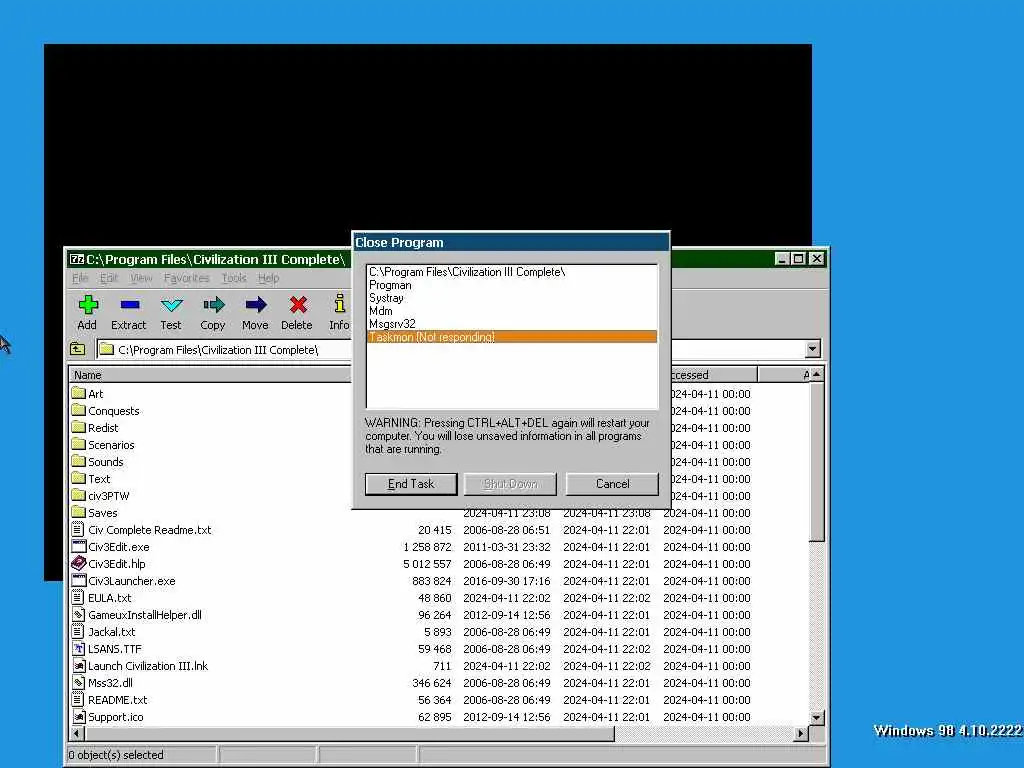The width and height of the screenshot is (1024, 768).
Task: Open the Tools menu
Action: coord(234,278)
